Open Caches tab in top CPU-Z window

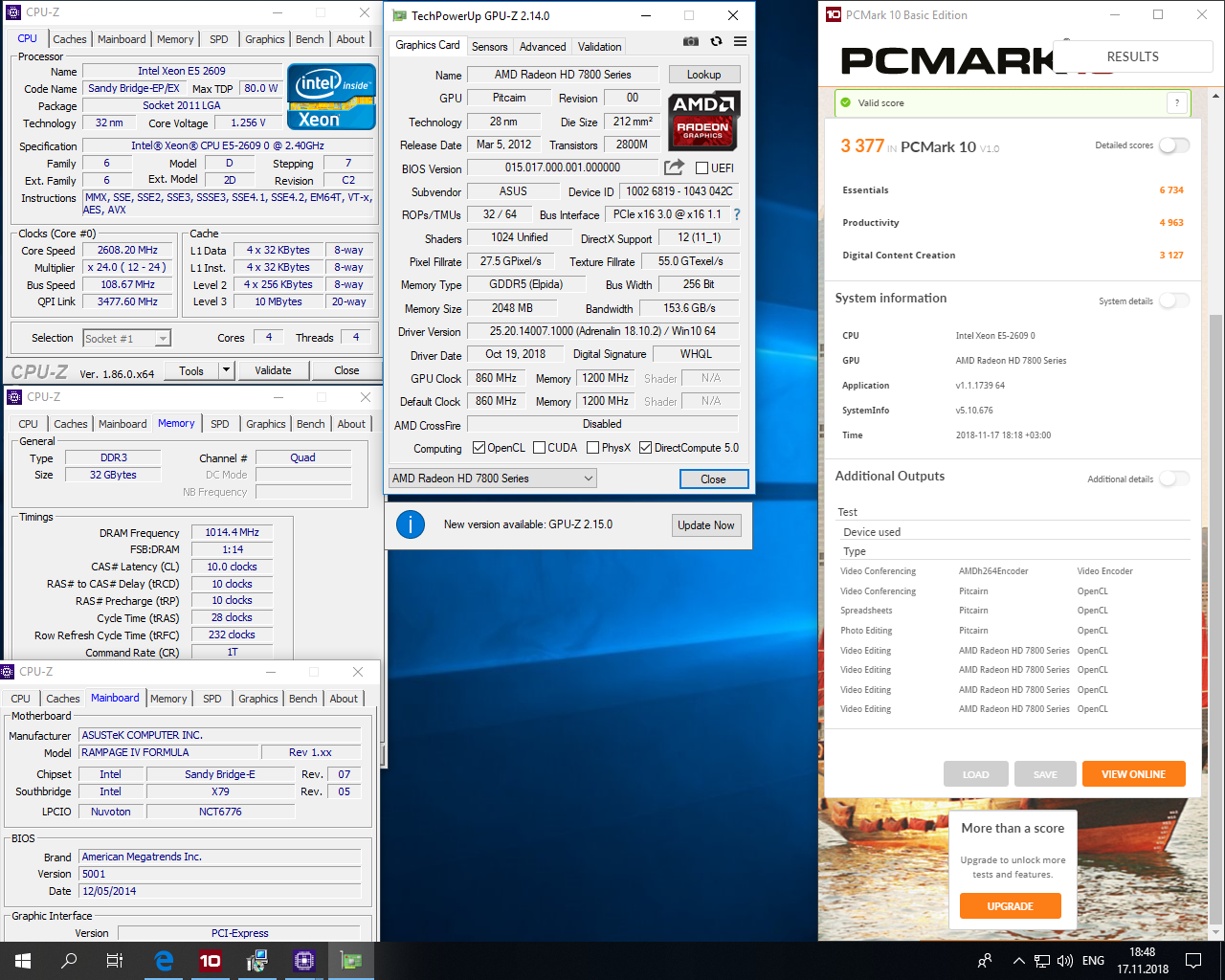pos(70,39)
